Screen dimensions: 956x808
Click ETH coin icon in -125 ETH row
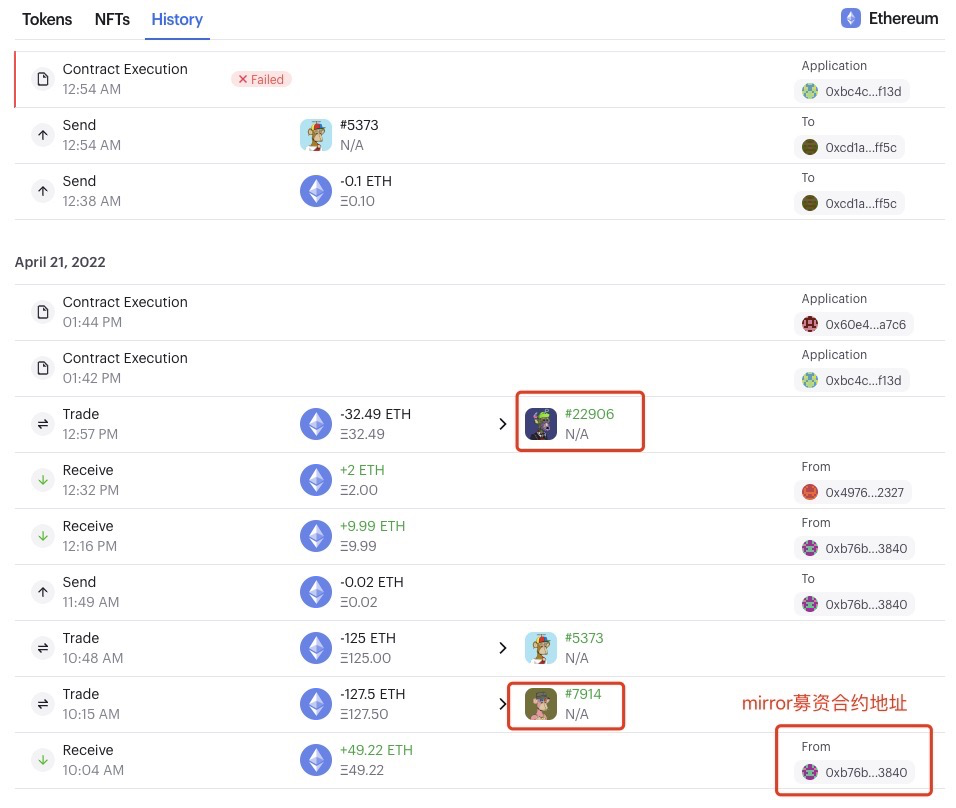click(x=316, y=648)
